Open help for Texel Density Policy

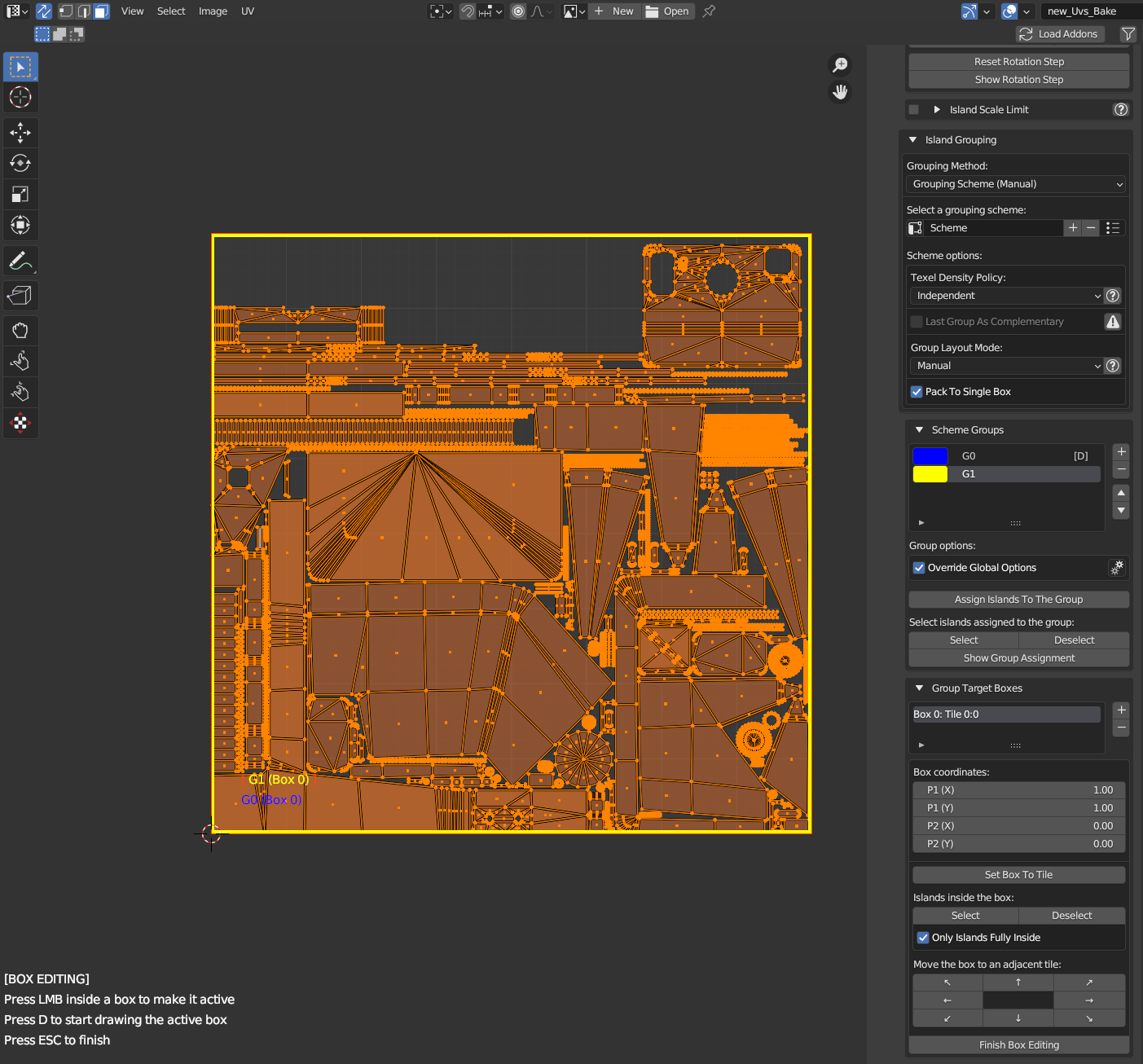[1113, 296]
